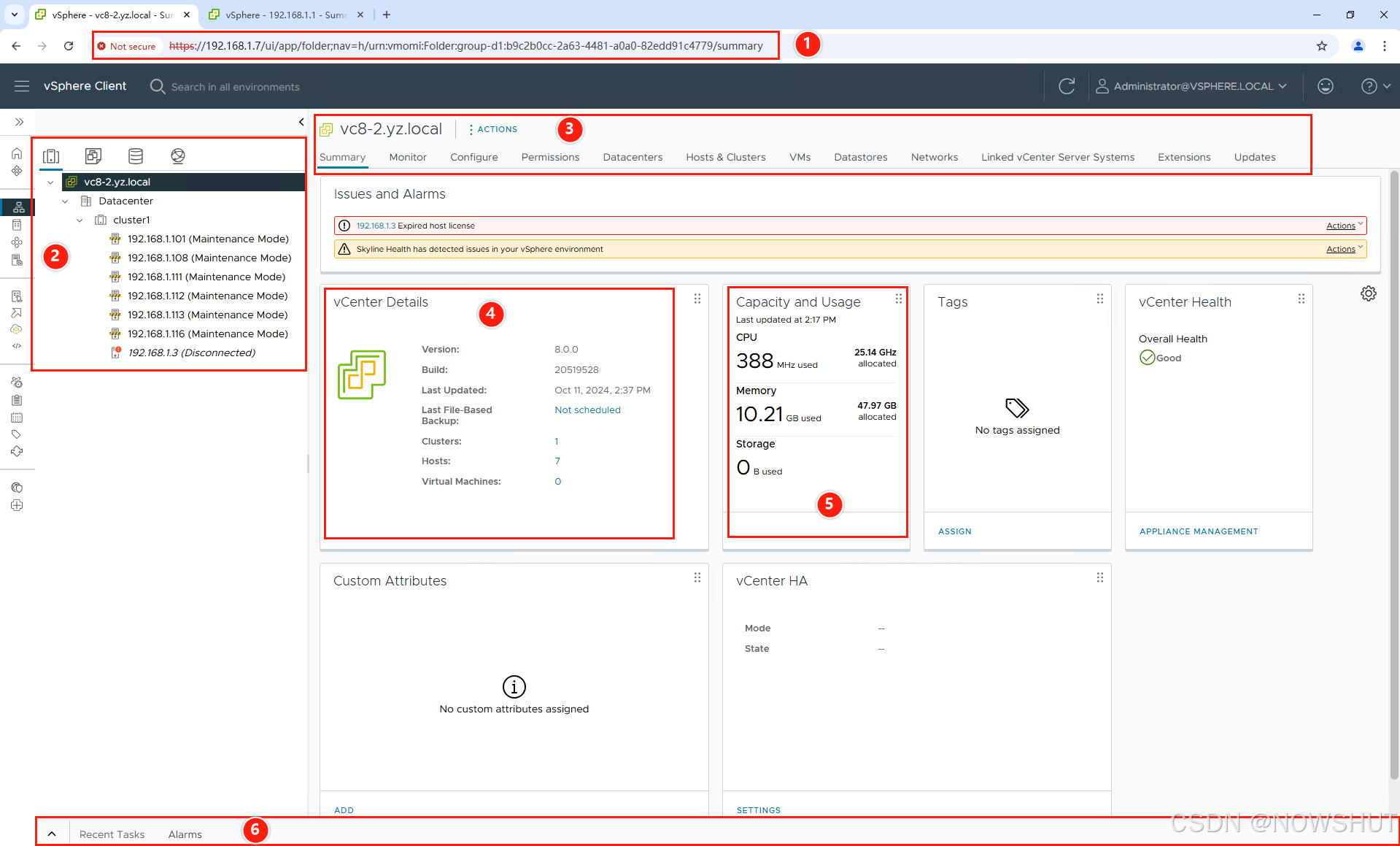This screenshot has height=846, width=1400.
Task: Click the main content vertical scrollbar
Action: [x=1393, y=474]
